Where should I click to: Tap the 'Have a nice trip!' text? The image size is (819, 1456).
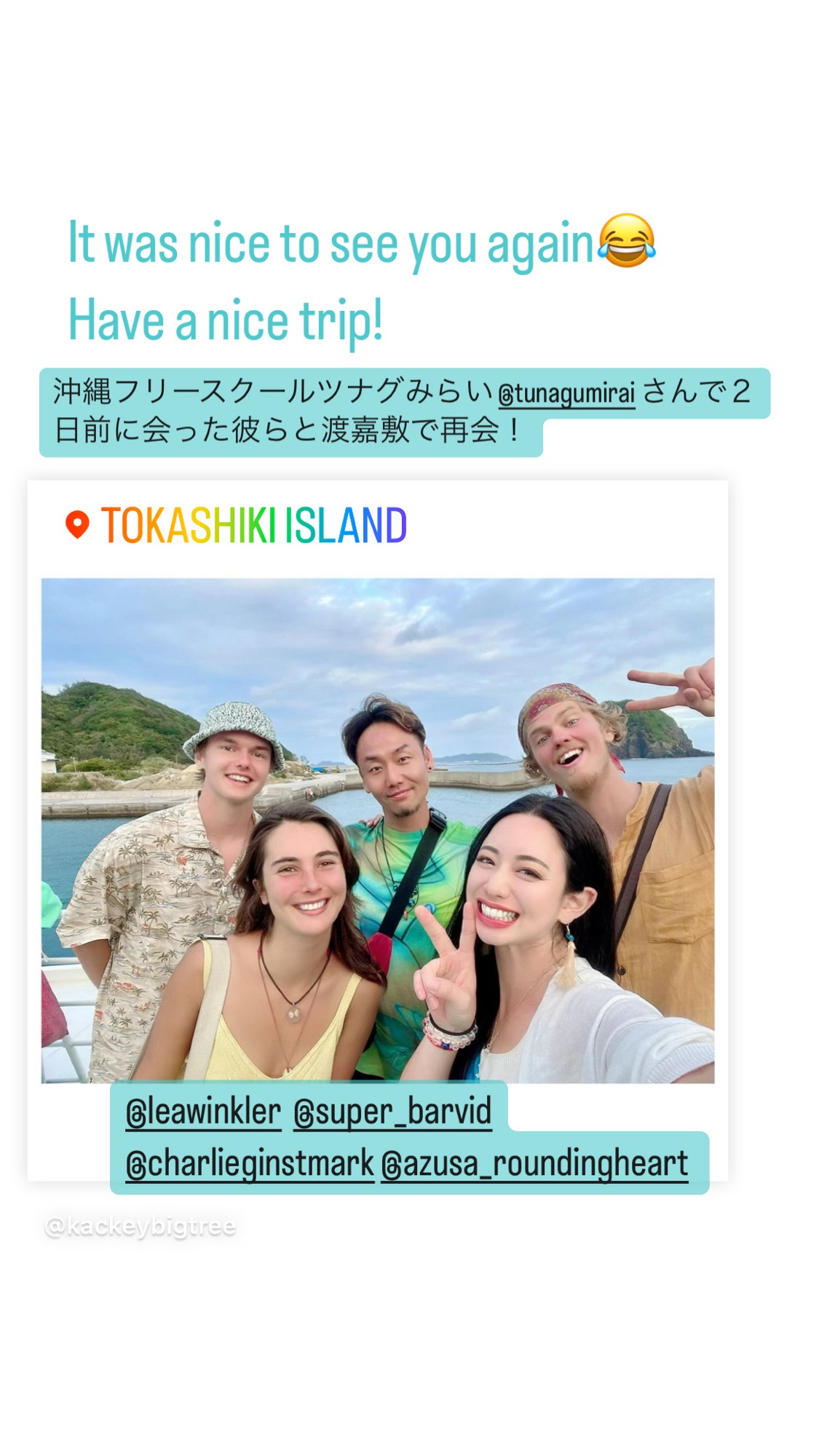pyautogui.click(x=225, y=321)
